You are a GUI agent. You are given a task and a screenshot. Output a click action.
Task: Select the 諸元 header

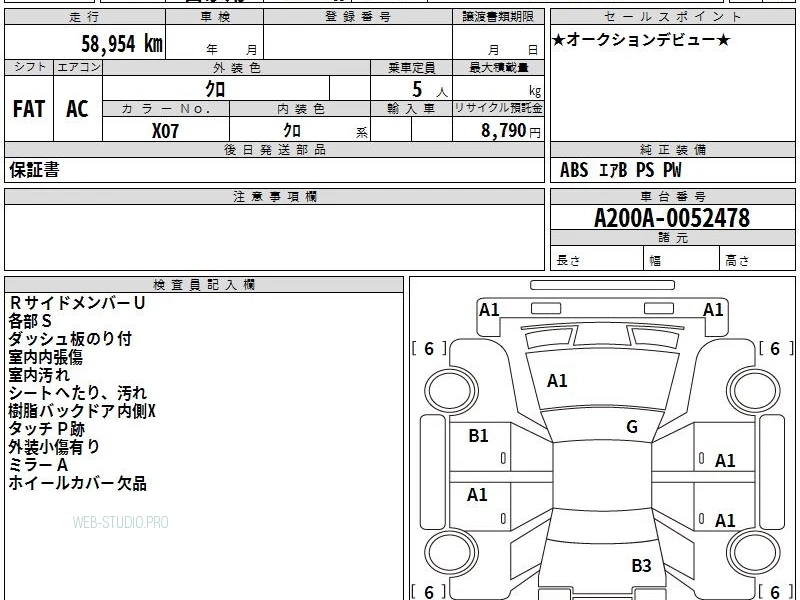(672, 237)
